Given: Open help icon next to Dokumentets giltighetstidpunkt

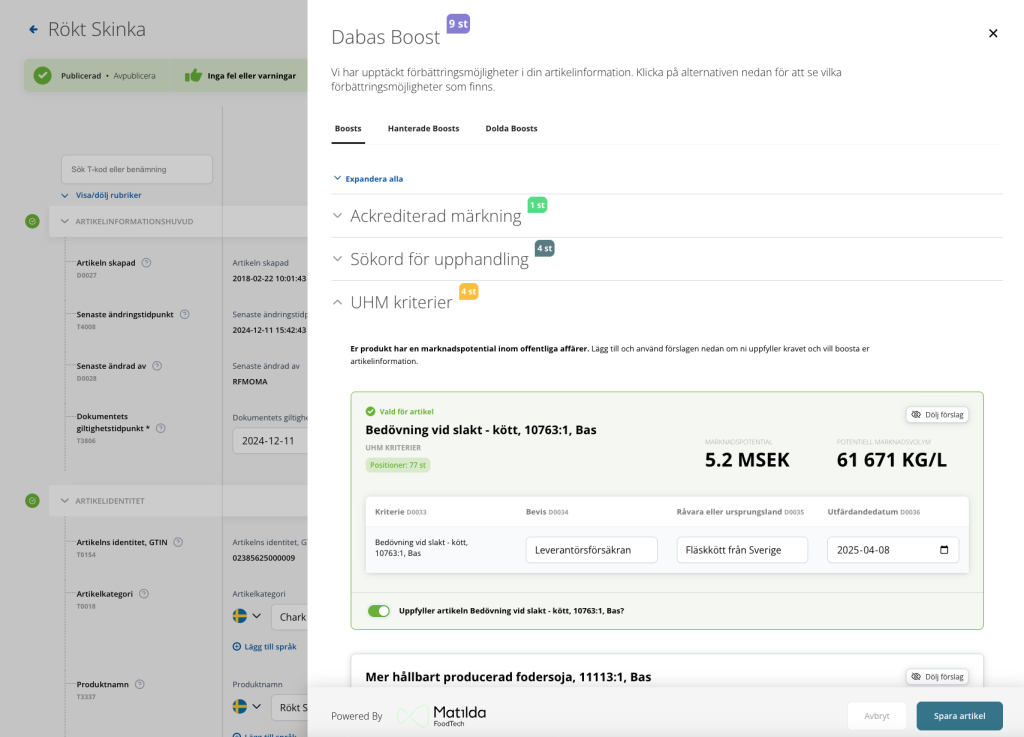Looking at the screenshot, I should tap(161, 428).
